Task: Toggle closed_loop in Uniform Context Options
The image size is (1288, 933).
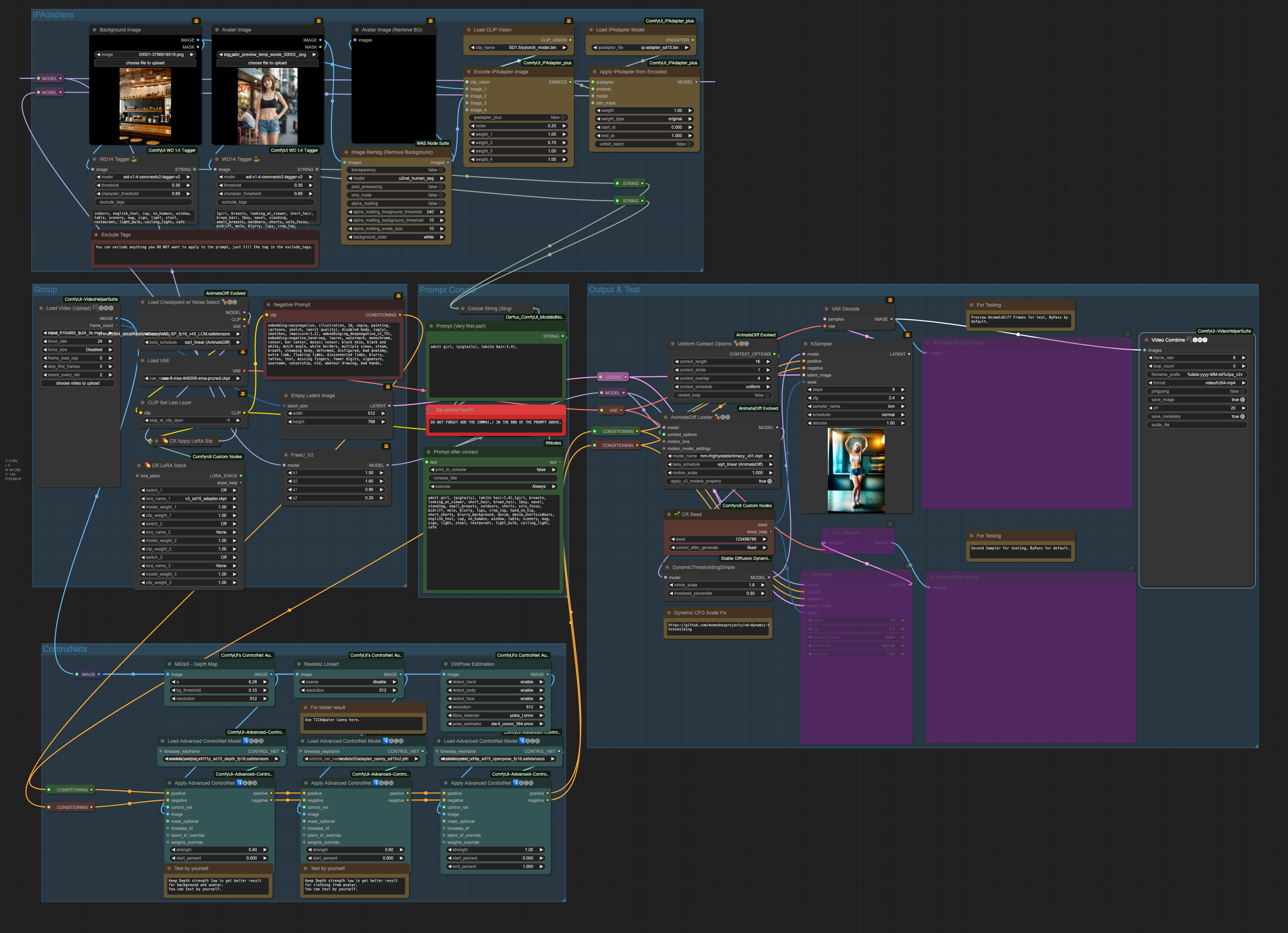Action: pyautogui.click(x=768, y=395)
